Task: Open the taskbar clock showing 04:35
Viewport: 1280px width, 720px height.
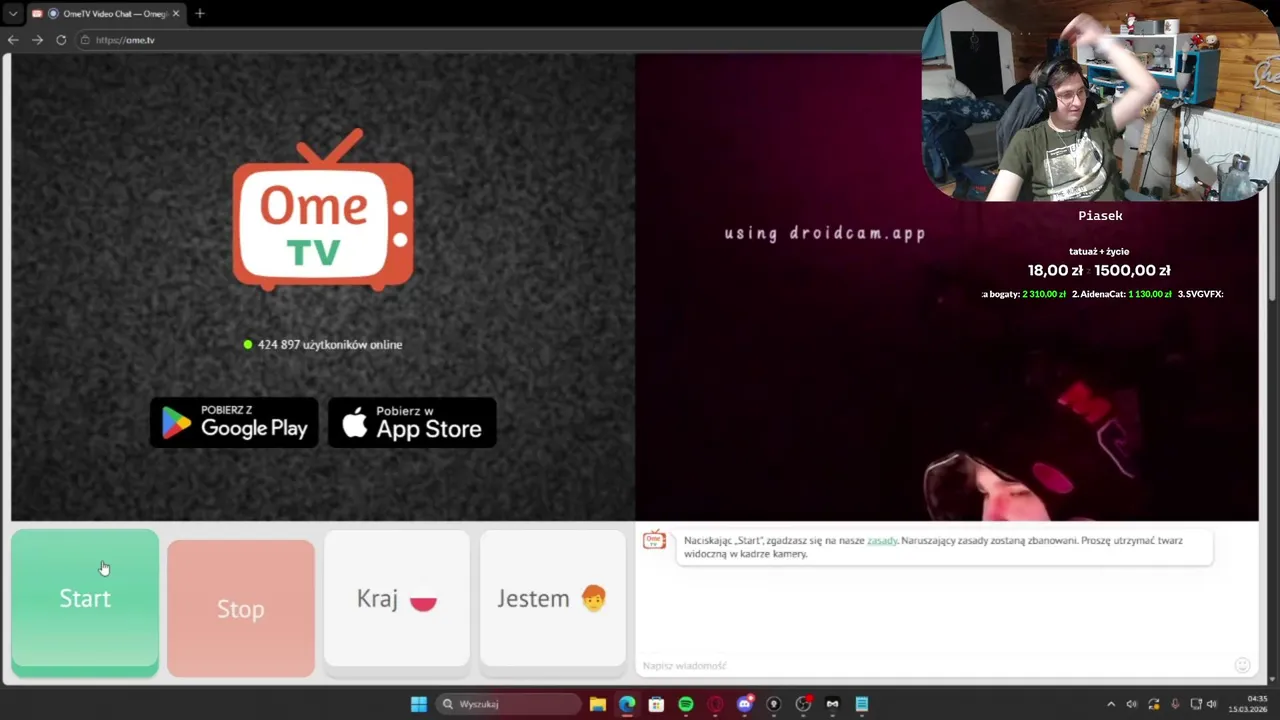Action: click(1248, 704)
